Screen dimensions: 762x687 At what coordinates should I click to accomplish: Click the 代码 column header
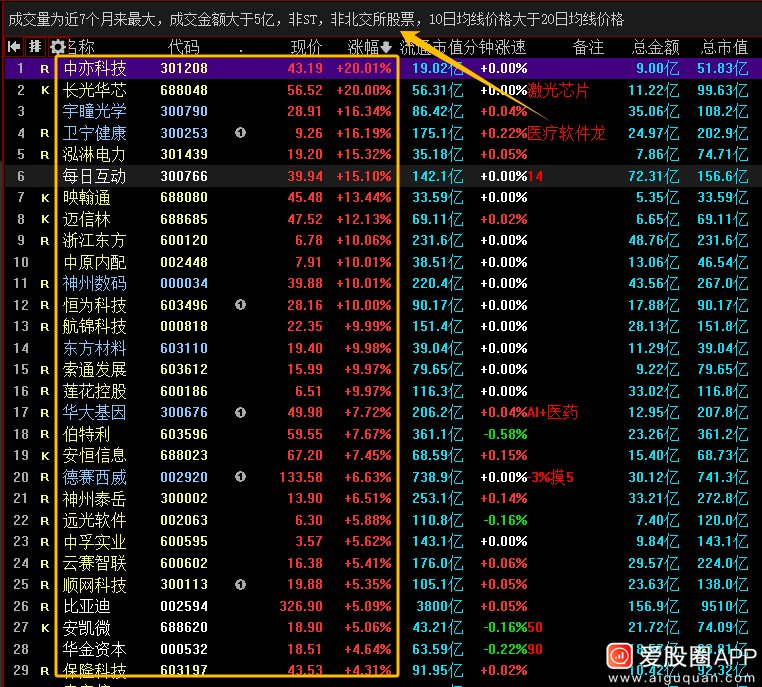[x=184, y=47]
